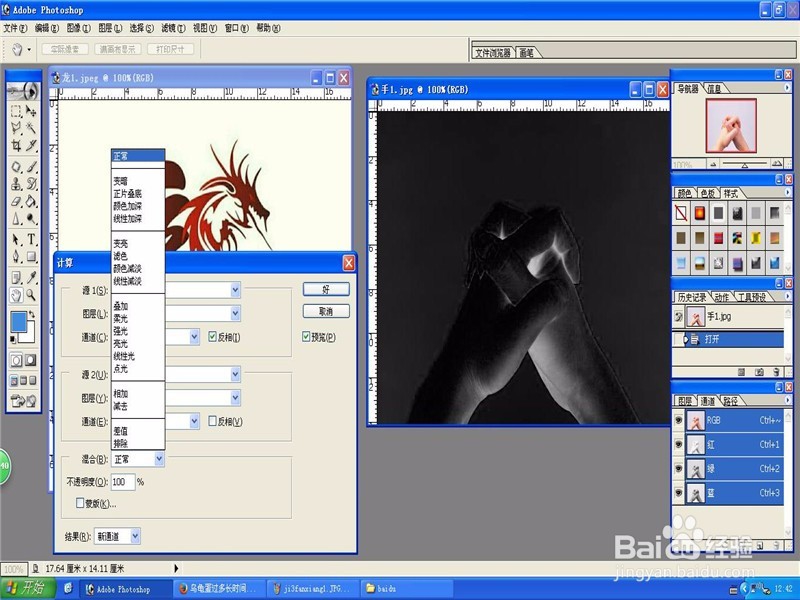Click the 混合(B) blending dropdown arrow

(x=159, y=459)
